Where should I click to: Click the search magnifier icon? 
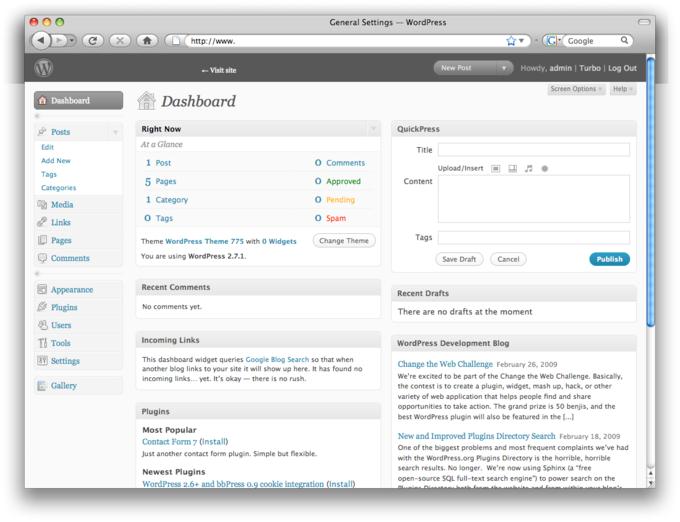click(x=624, y=40)
